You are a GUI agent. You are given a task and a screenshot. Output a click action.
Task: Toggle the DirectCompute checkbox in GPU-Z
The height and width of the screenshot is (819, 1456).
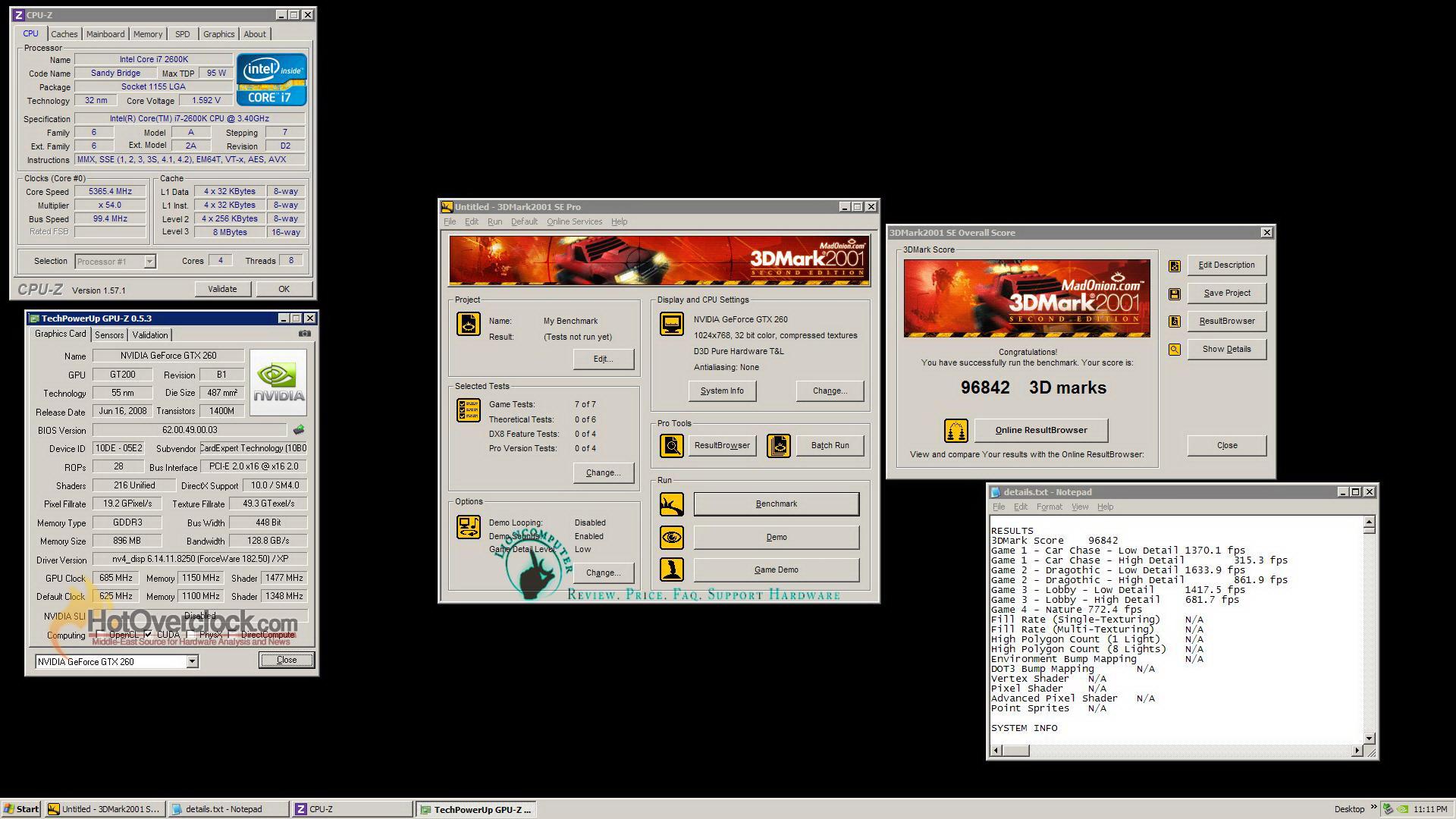tap(232, 635)
